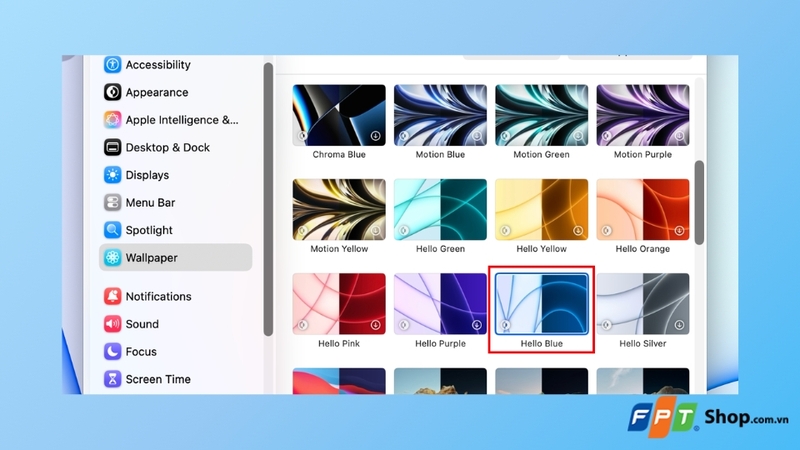Screen dimensions: 800x450
Task: Select the Motion Yellow wallpaper thumbnail
Action: pos(339,210)
